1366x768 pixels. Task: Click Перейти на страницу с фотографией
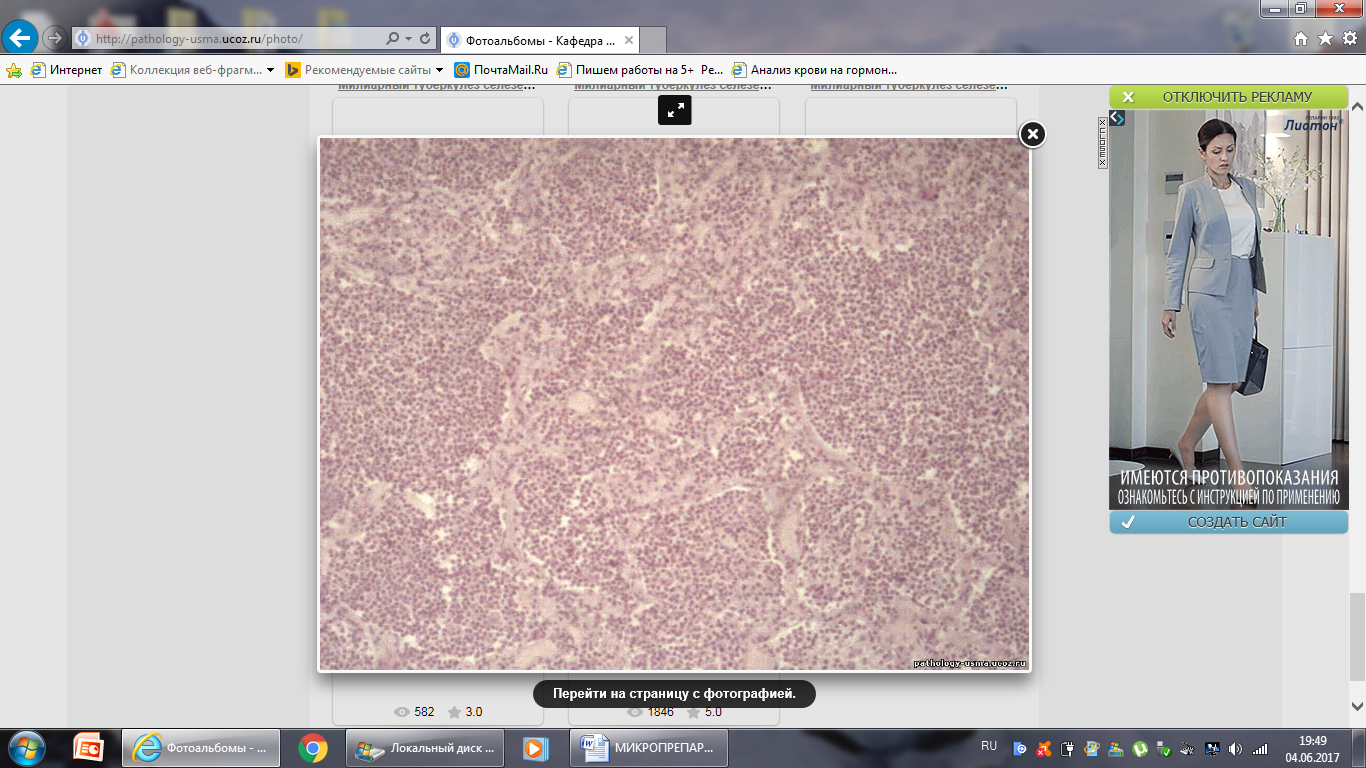click(674, 694)
